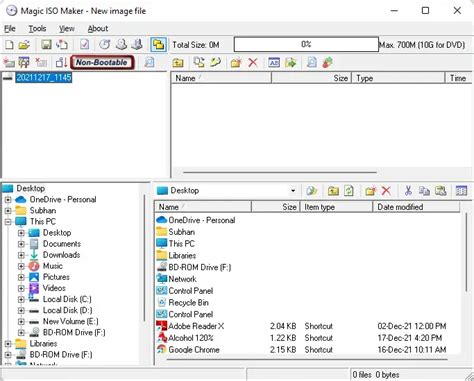Click the second icon in the boot toolbar
This screenshot has height=381, width=474.
(24, 62)
